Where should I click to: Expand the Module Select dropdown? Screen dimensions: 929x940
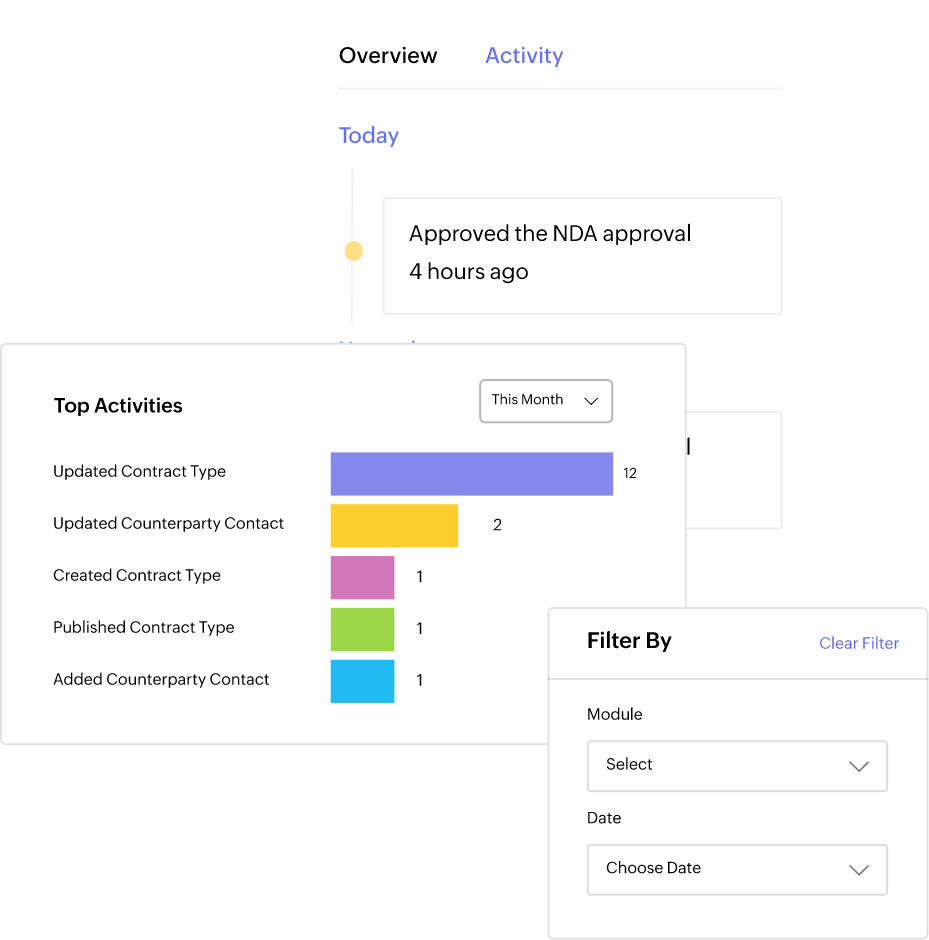[x=736, y=766]
